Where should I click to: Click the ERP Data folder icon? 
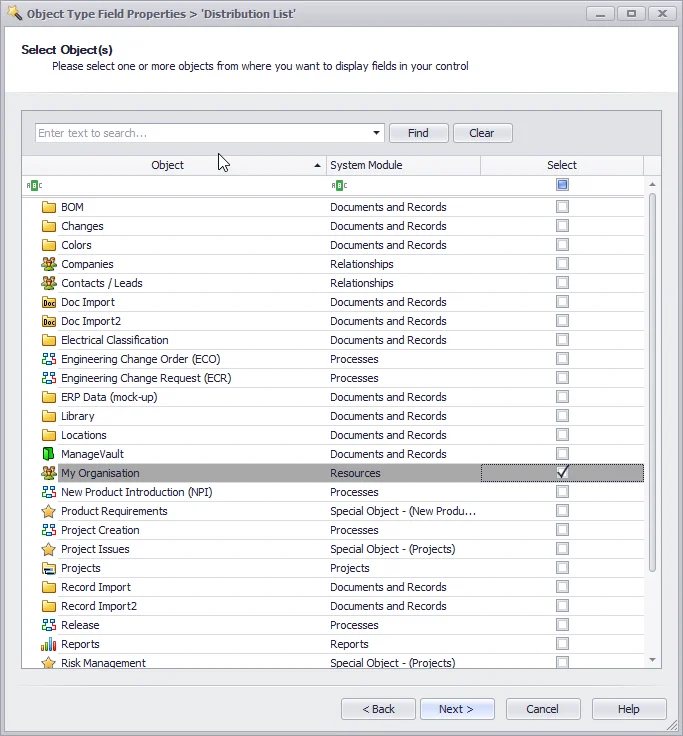point(48,397)
